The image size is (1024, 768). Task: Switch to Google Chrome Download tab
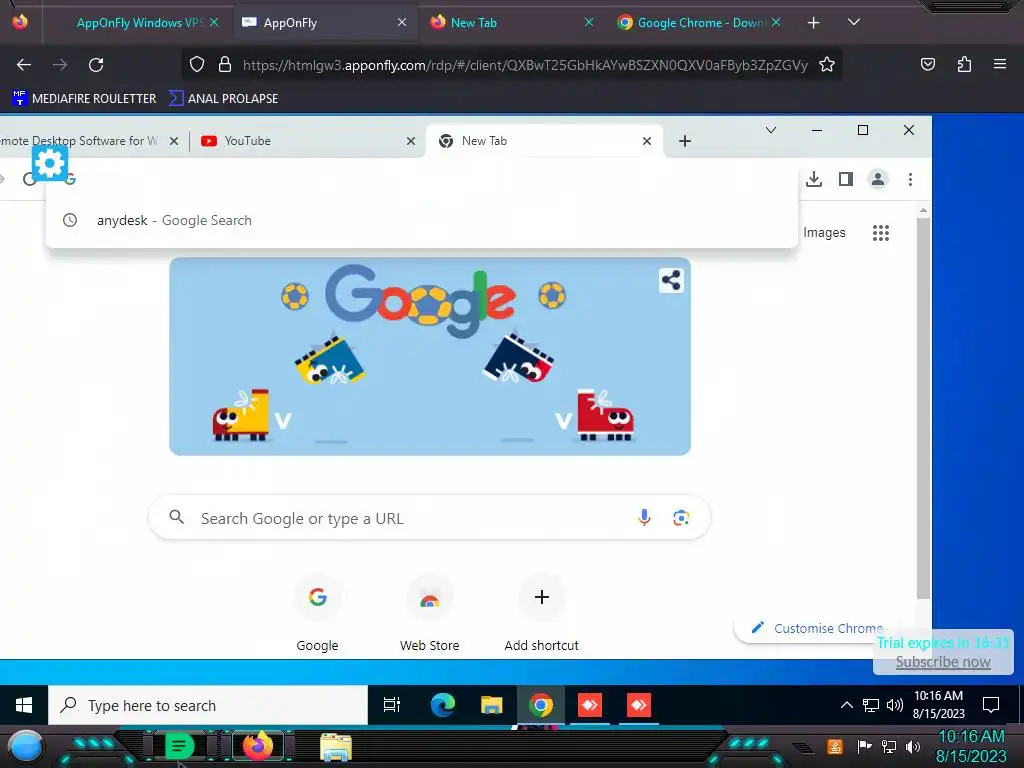pyautogui.click(x=697, y=23)
